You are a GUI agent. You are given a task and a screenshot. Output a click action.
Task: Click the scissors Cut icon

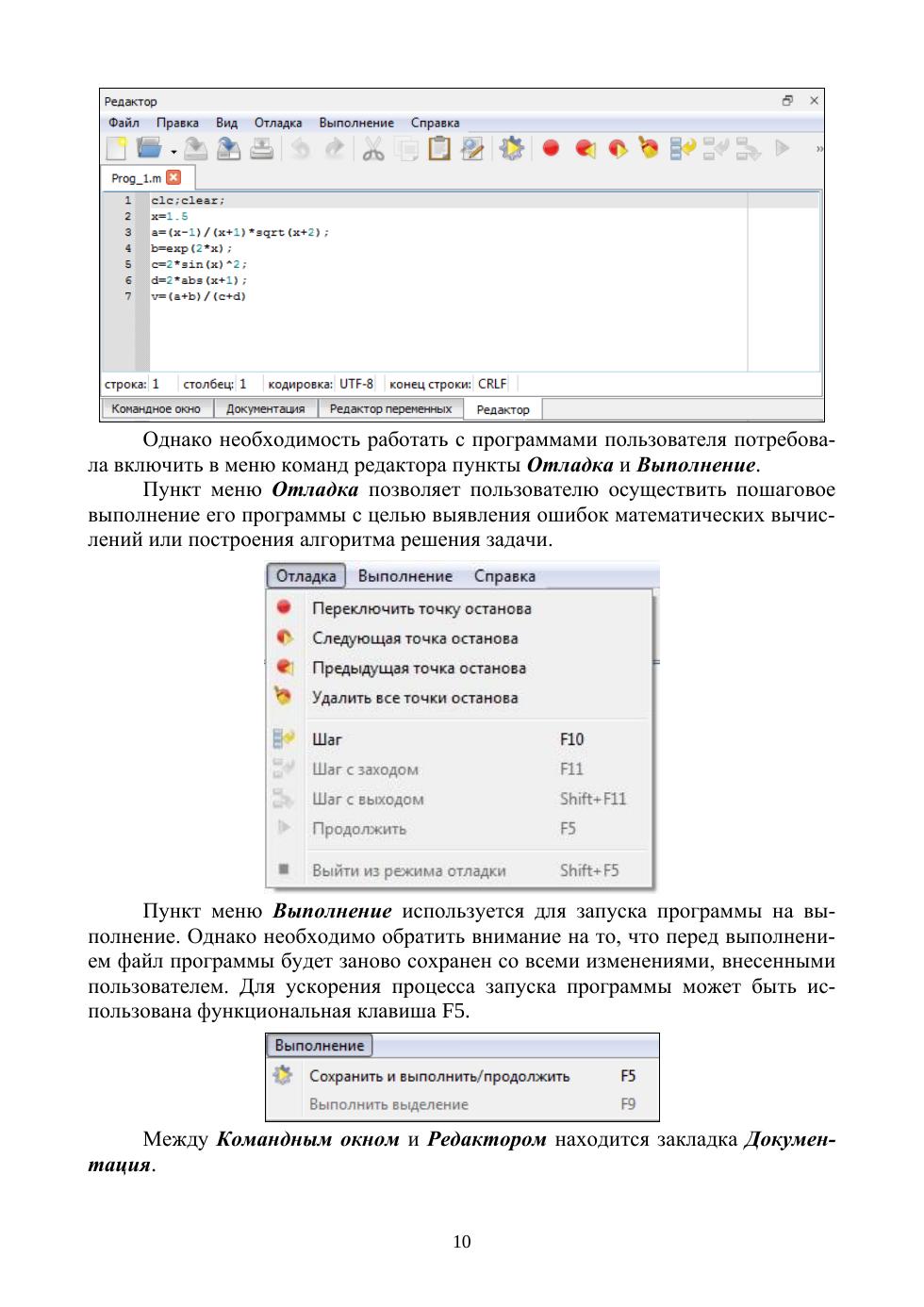373,148
